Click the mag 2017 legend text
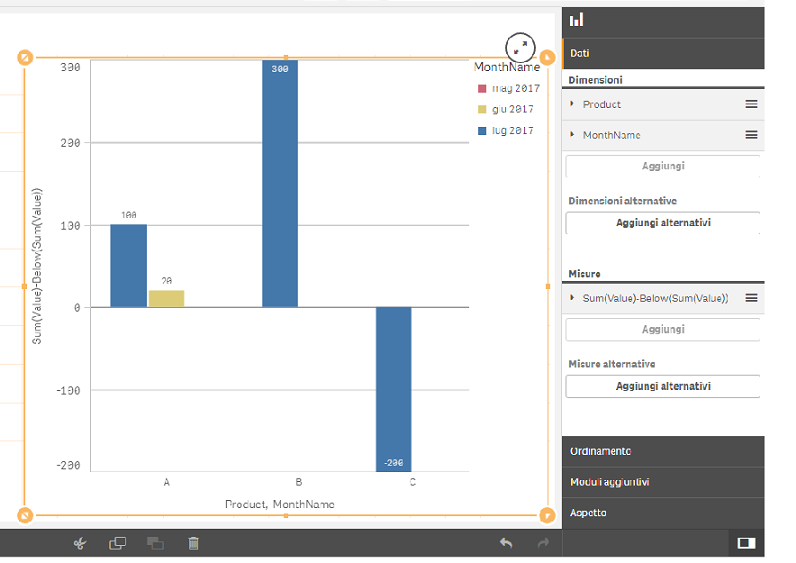The height and width of the screenshot is (563, 796). coord(516,89)
